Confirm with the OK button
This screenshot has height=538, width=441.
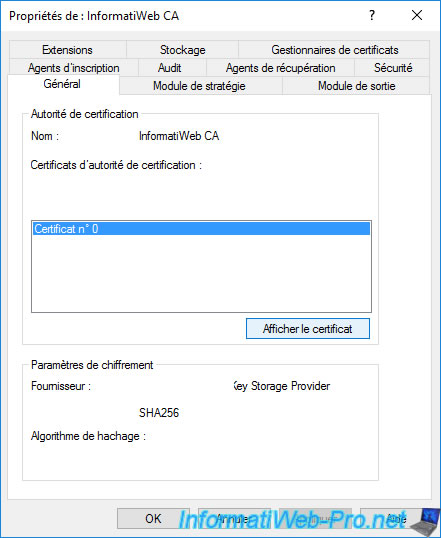click(x=153, y=518)
